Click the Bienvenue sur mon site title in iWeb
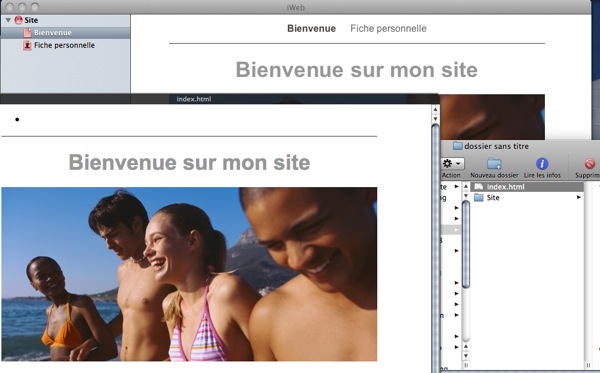The height and width of the screenshot is (373, 600). (x=357, y=70)
